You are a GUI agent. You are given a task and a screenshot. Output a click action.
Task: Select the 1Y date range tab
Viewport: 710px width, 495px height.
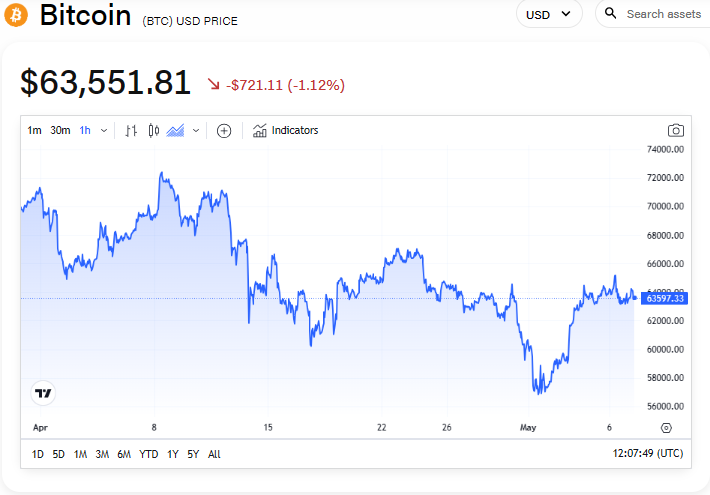click(173, 454)
